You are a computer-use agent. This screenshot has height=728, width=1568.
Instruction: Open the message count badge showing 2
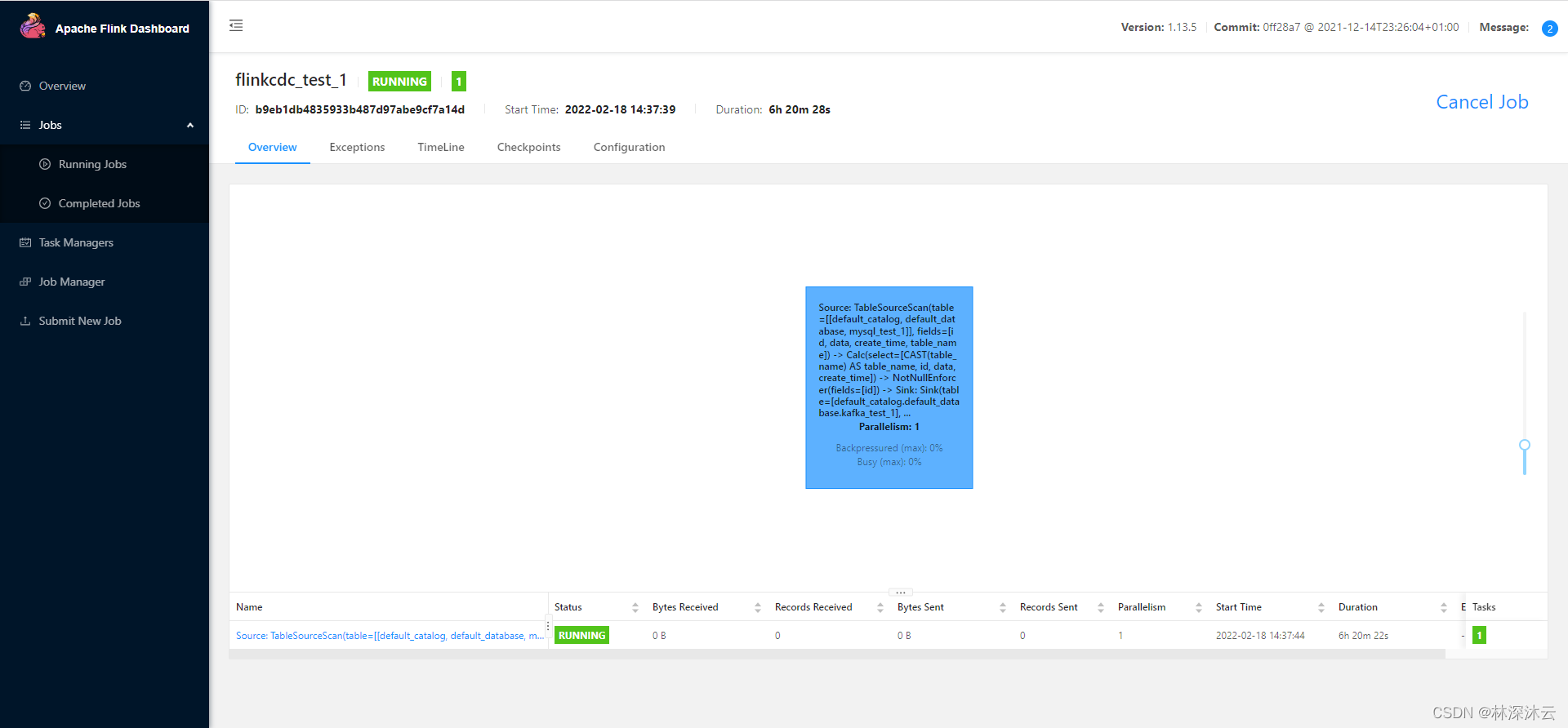click(x=1549, y=29)
